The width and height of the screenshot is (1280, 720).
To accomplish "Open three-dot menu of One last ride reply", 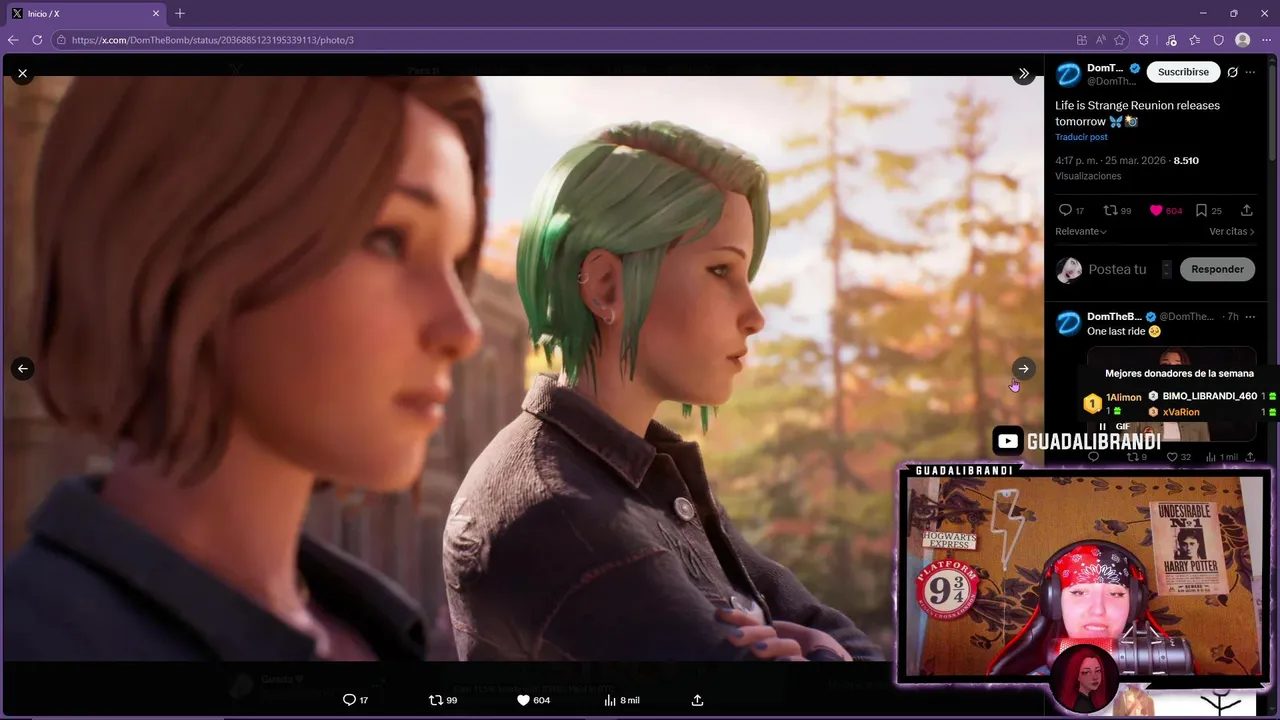I will pos(1250,316).
